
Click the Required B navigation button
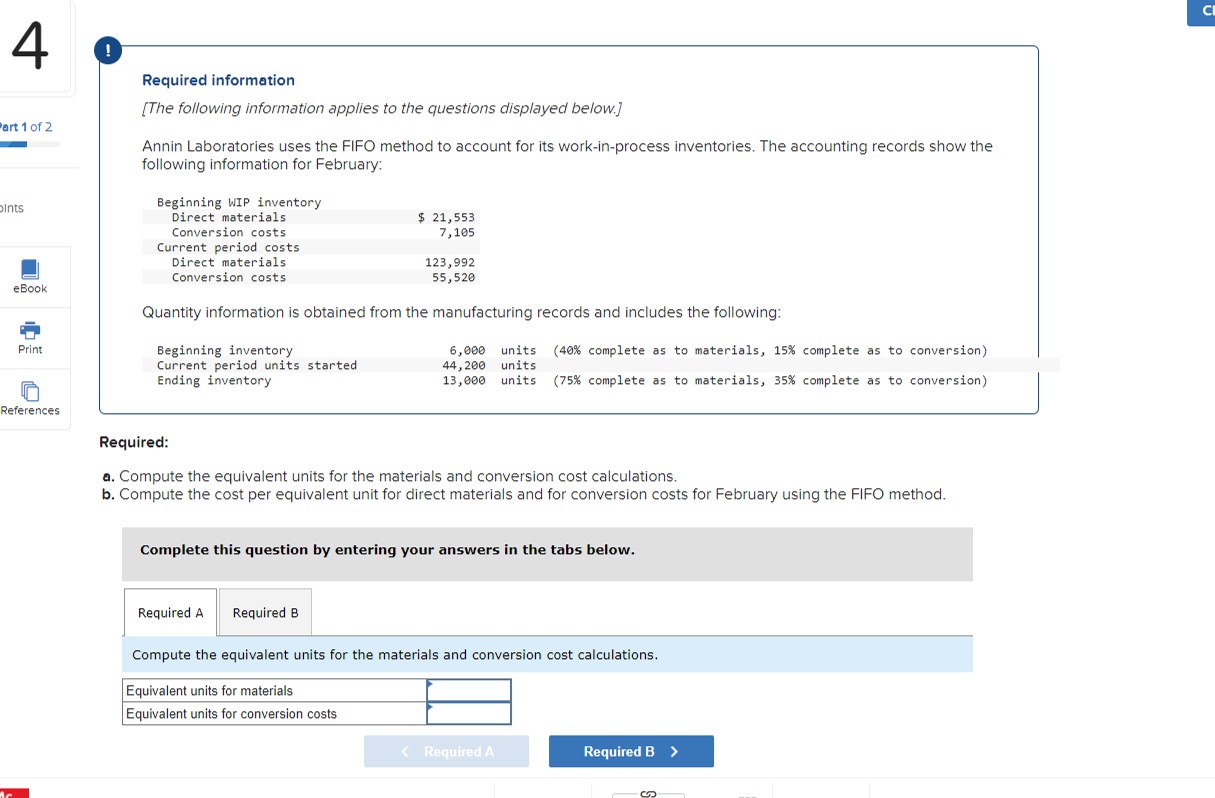click(x=630, y=751)
